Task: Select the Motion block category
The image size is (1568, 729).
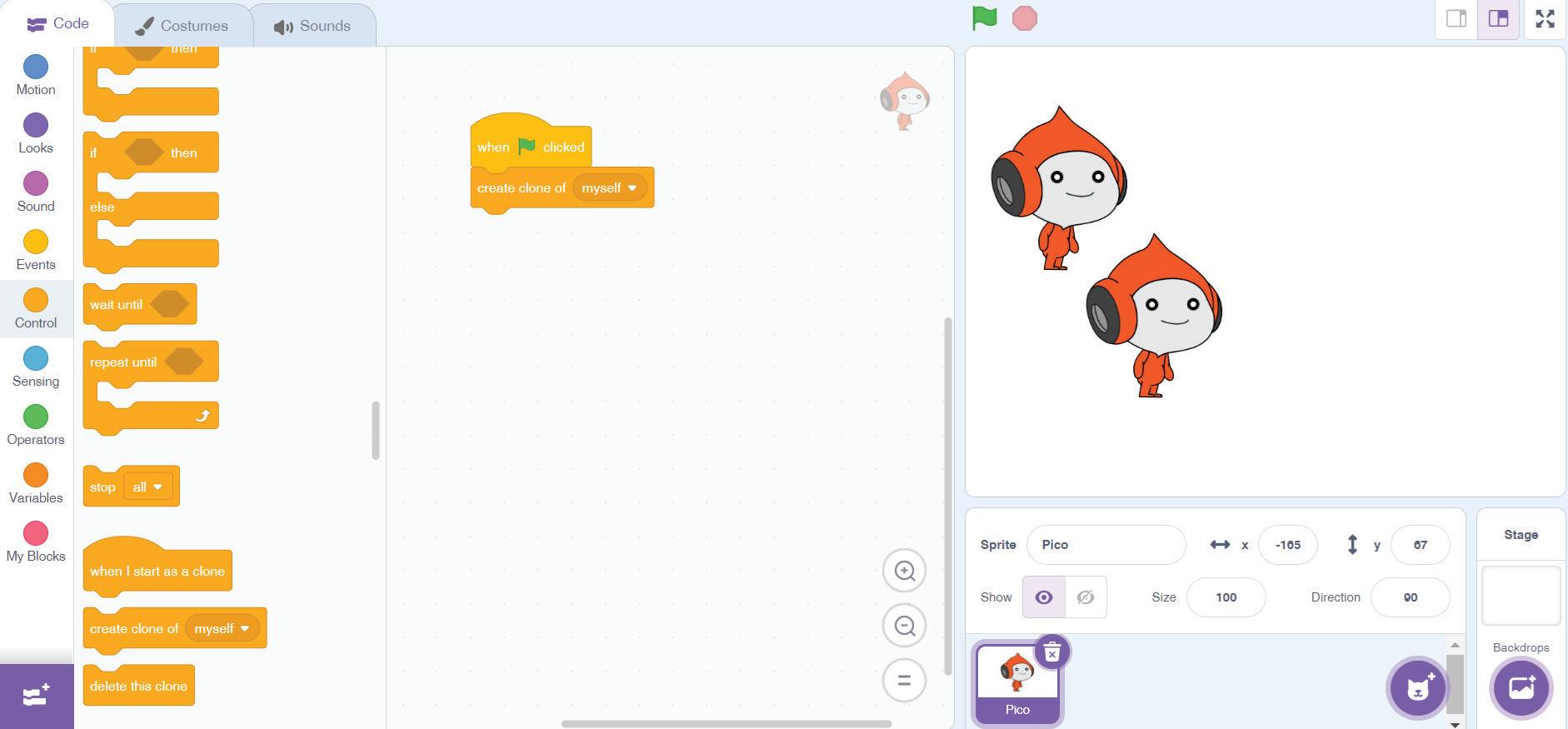Action: (x=36, y=76)
